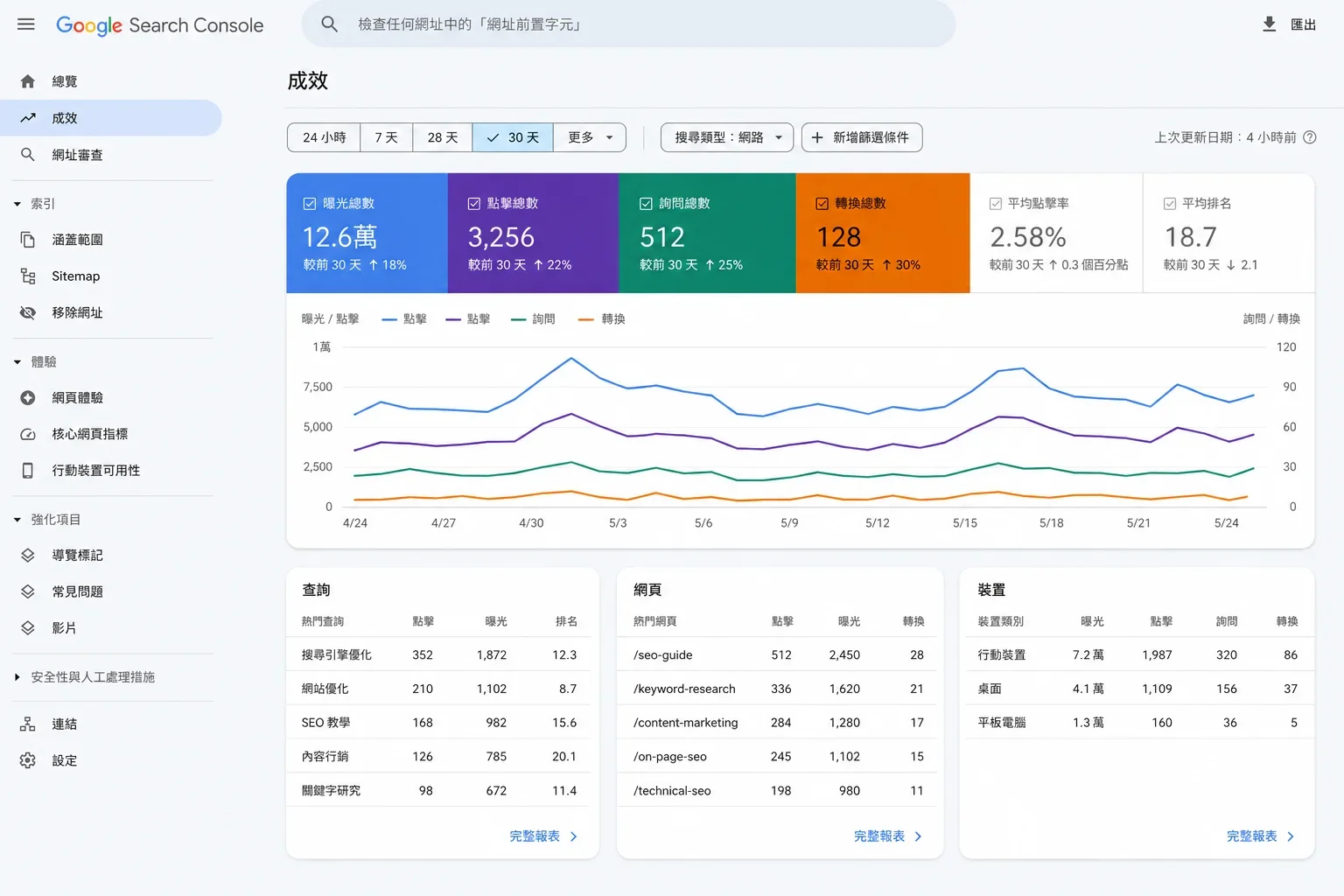1344x896 pixels.
Task: Click the 移除網址 hidden-eye icon
Action: click(x=28, y=312)
